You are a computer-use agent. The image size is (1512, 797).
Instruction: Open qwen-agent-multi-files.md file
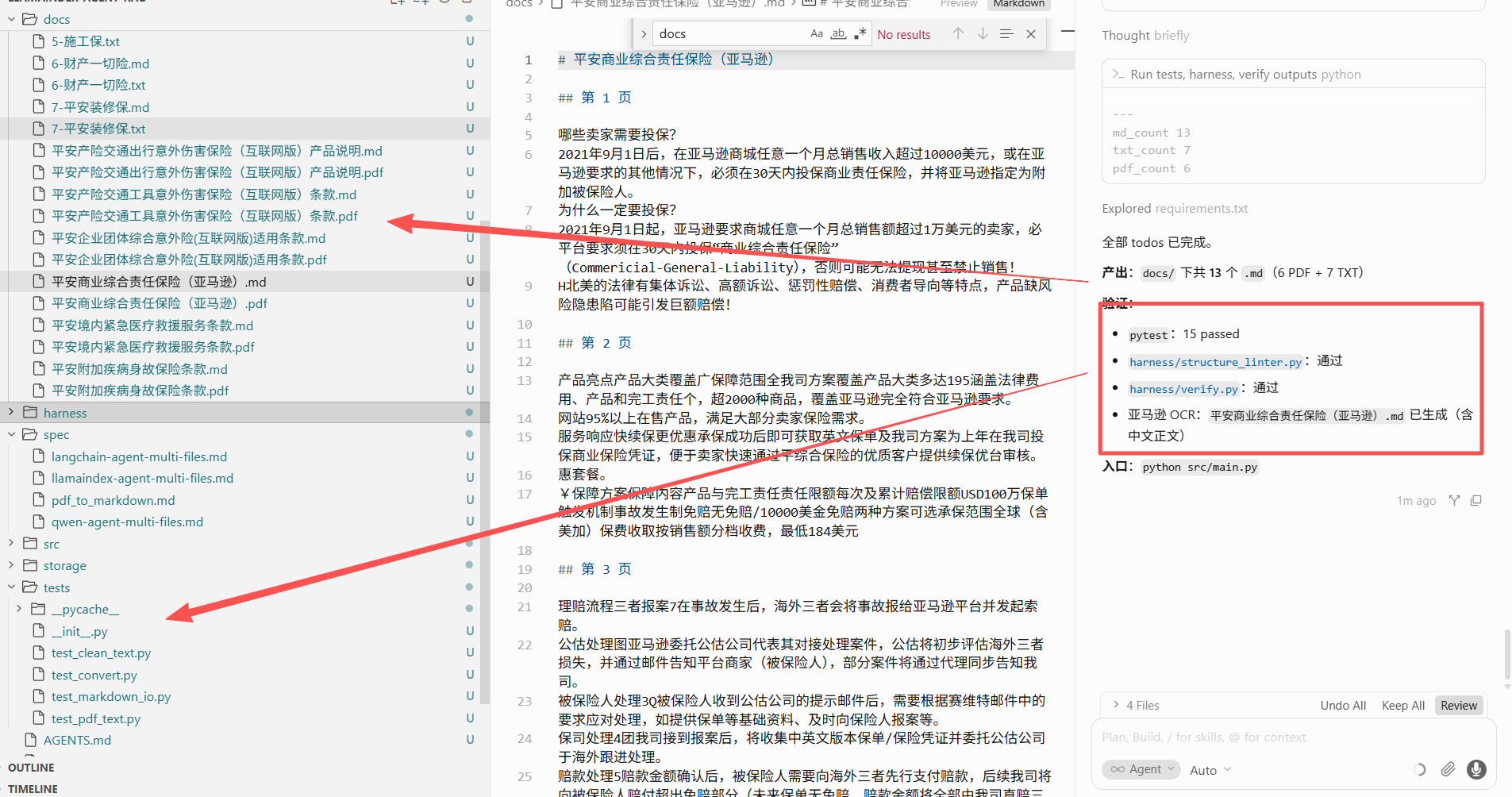127,522
